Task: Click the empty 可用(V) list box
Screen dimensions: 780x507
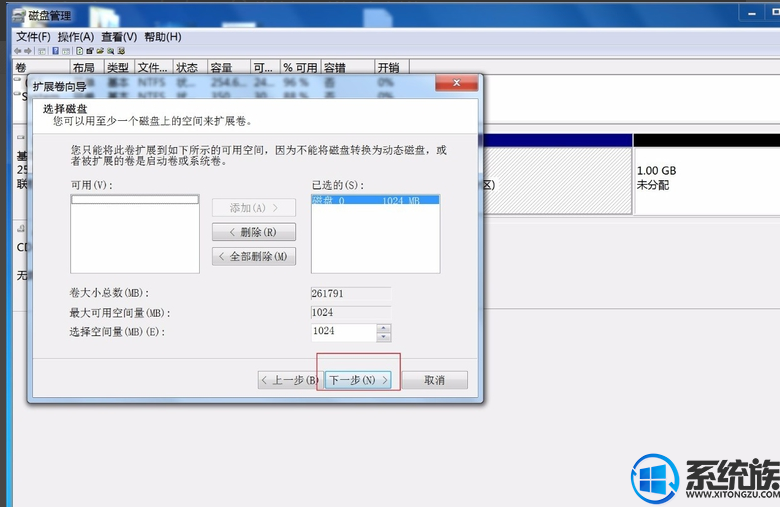Action: [135, 234]
